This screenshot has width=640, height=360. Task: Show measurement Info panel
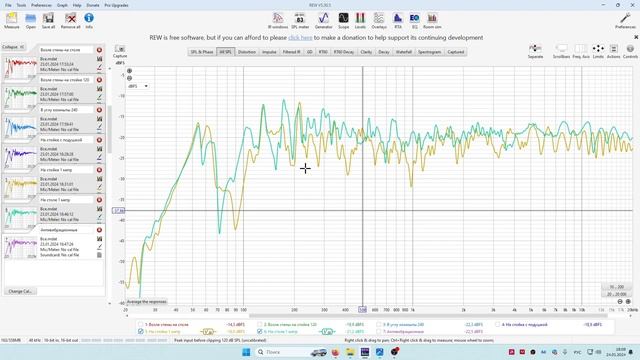89,20
